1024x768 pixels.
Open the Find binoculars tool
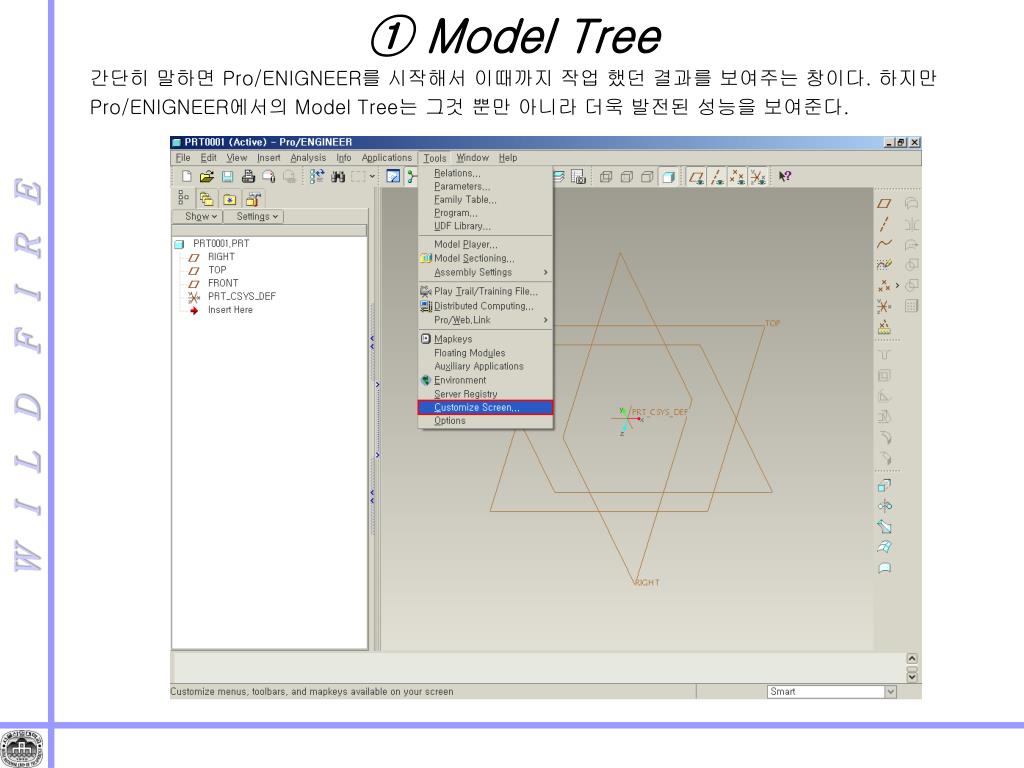coord(338,176)
